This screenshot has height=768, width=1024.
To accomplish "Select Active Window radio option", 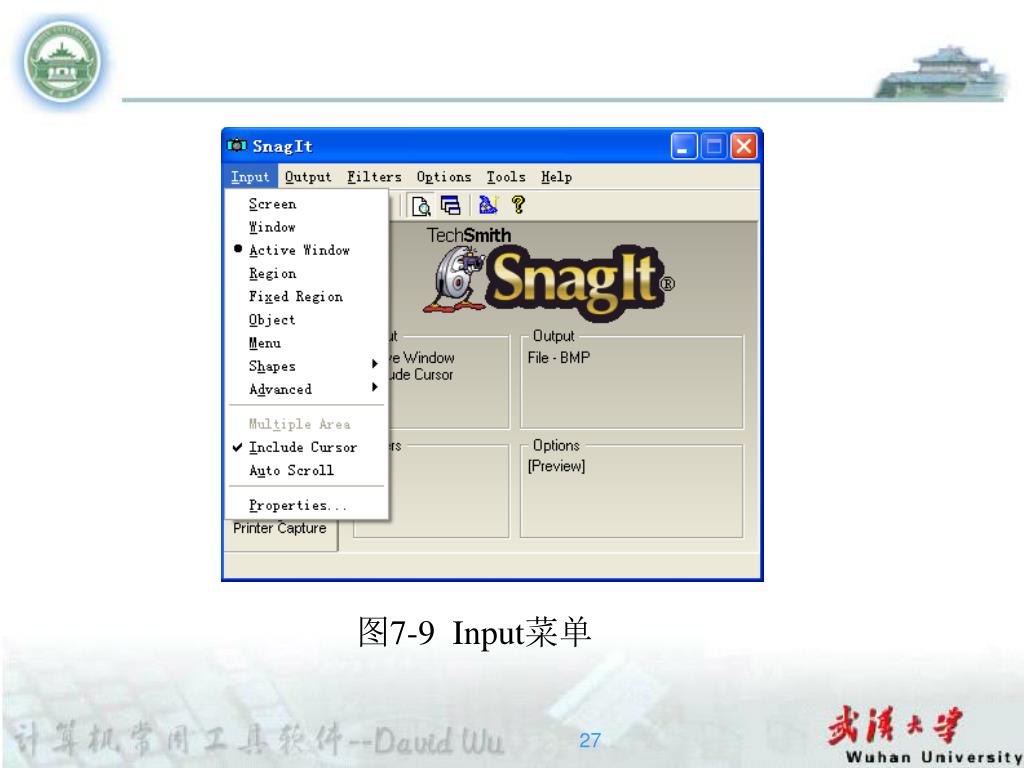I will [x=307, y=250].
